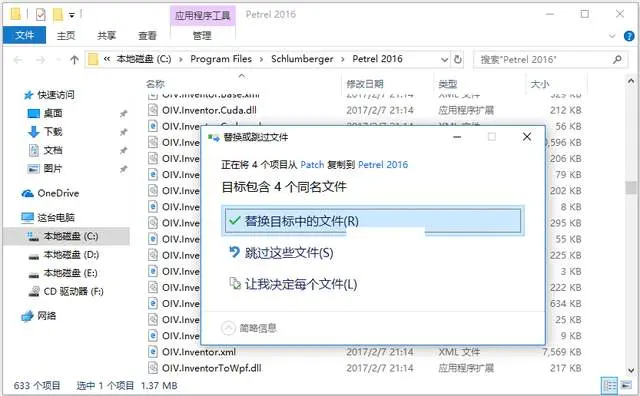Open the Patch source folder link
The image size is (640, 396).
[x=312, y=165]
